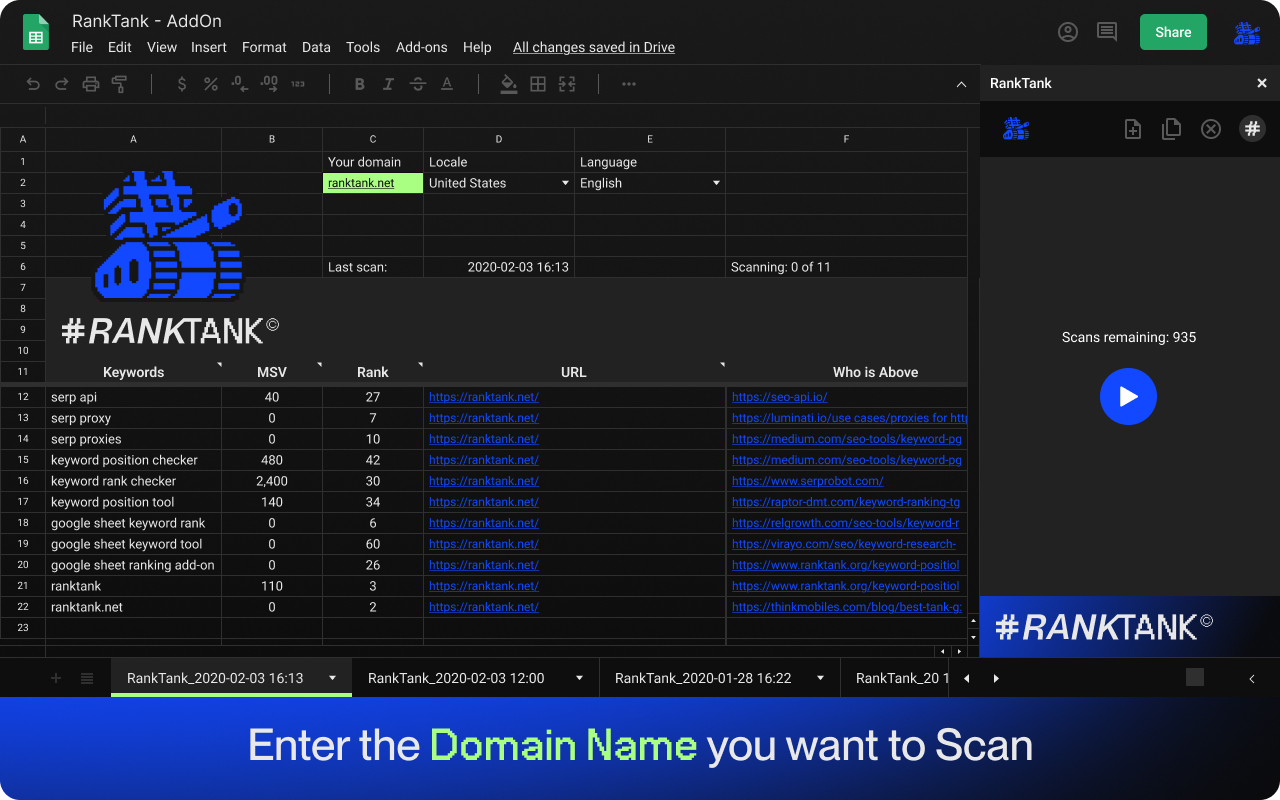Open the Help menu
The image size is (1280, 800).
pyautogui.click(x=477, y=47)
